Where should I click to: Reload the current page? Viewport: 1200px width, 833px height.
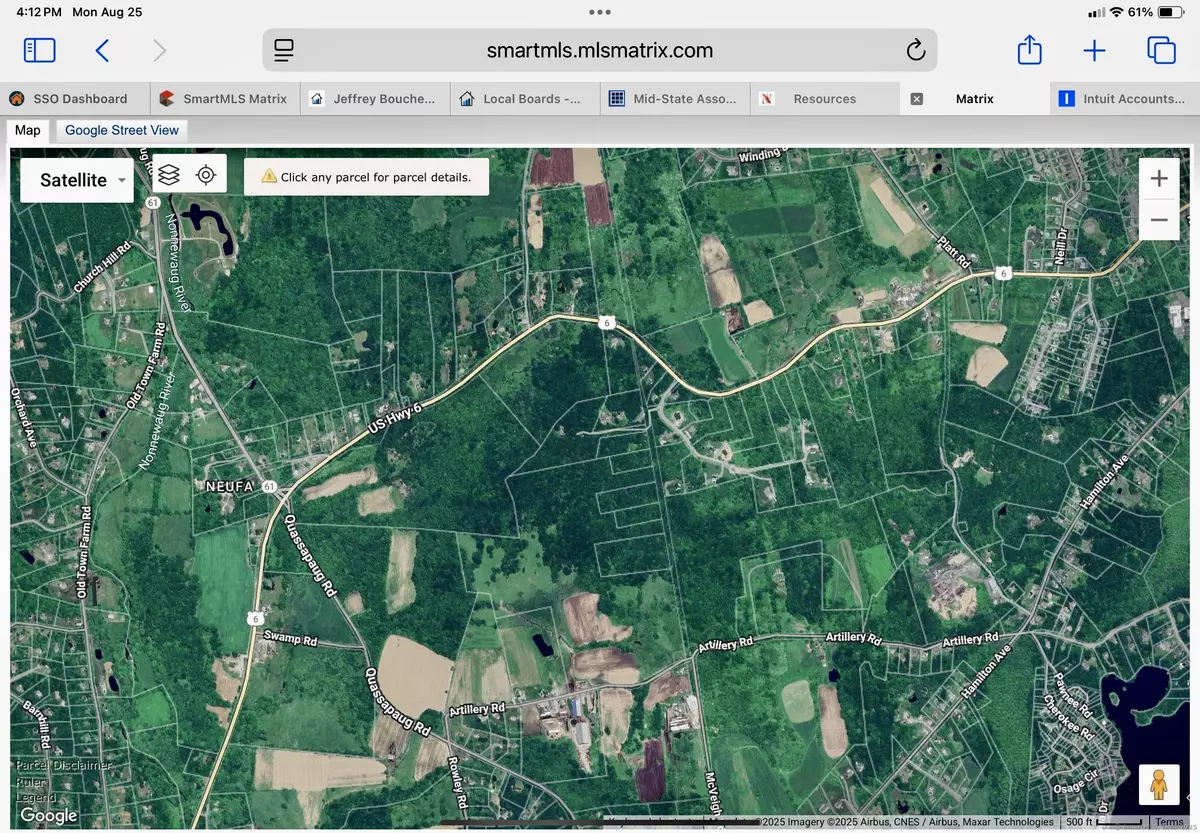(x=914, y=51)
